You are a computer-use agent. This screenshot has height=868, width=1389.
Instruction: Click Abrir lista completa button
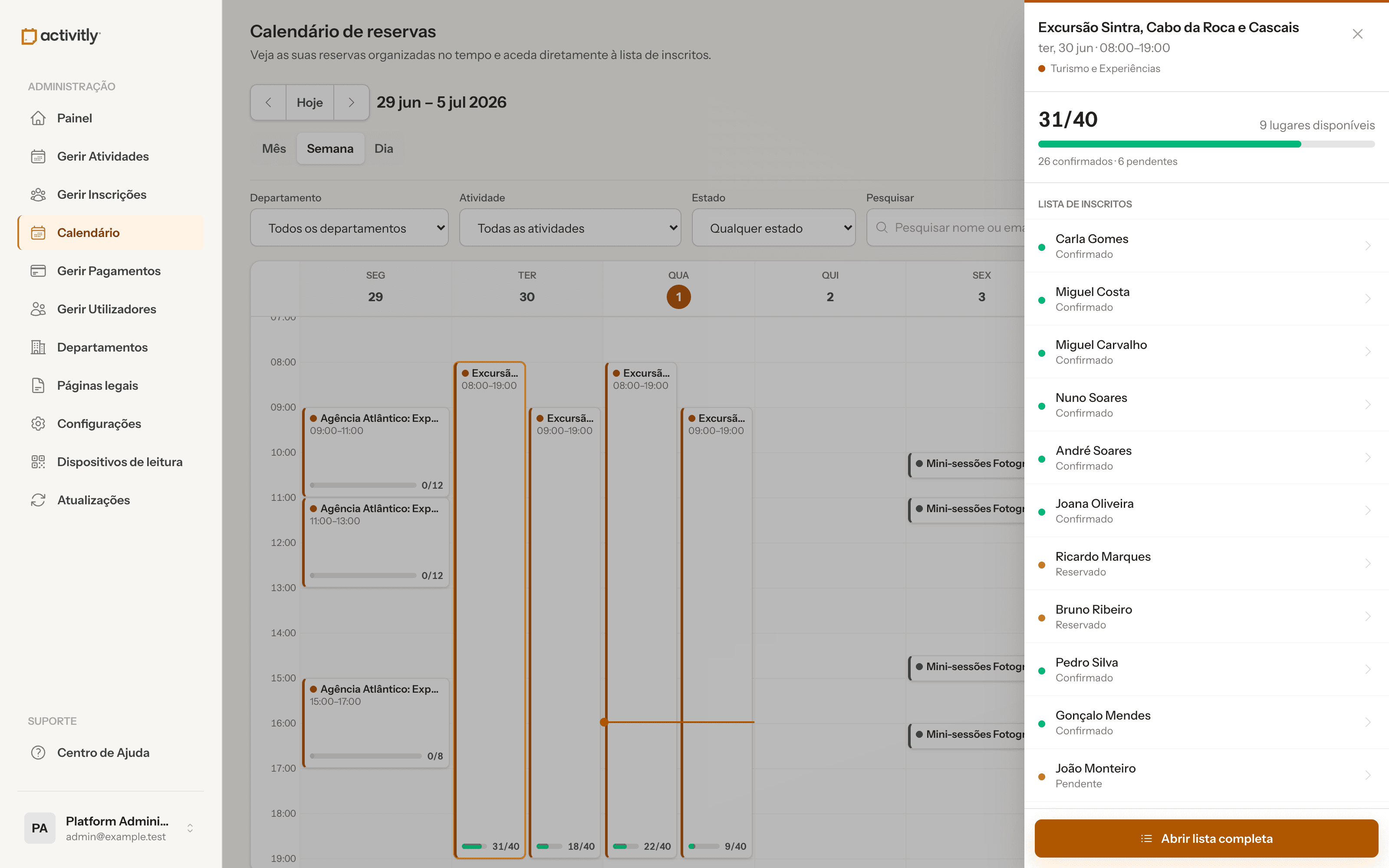click(1206, 838)
